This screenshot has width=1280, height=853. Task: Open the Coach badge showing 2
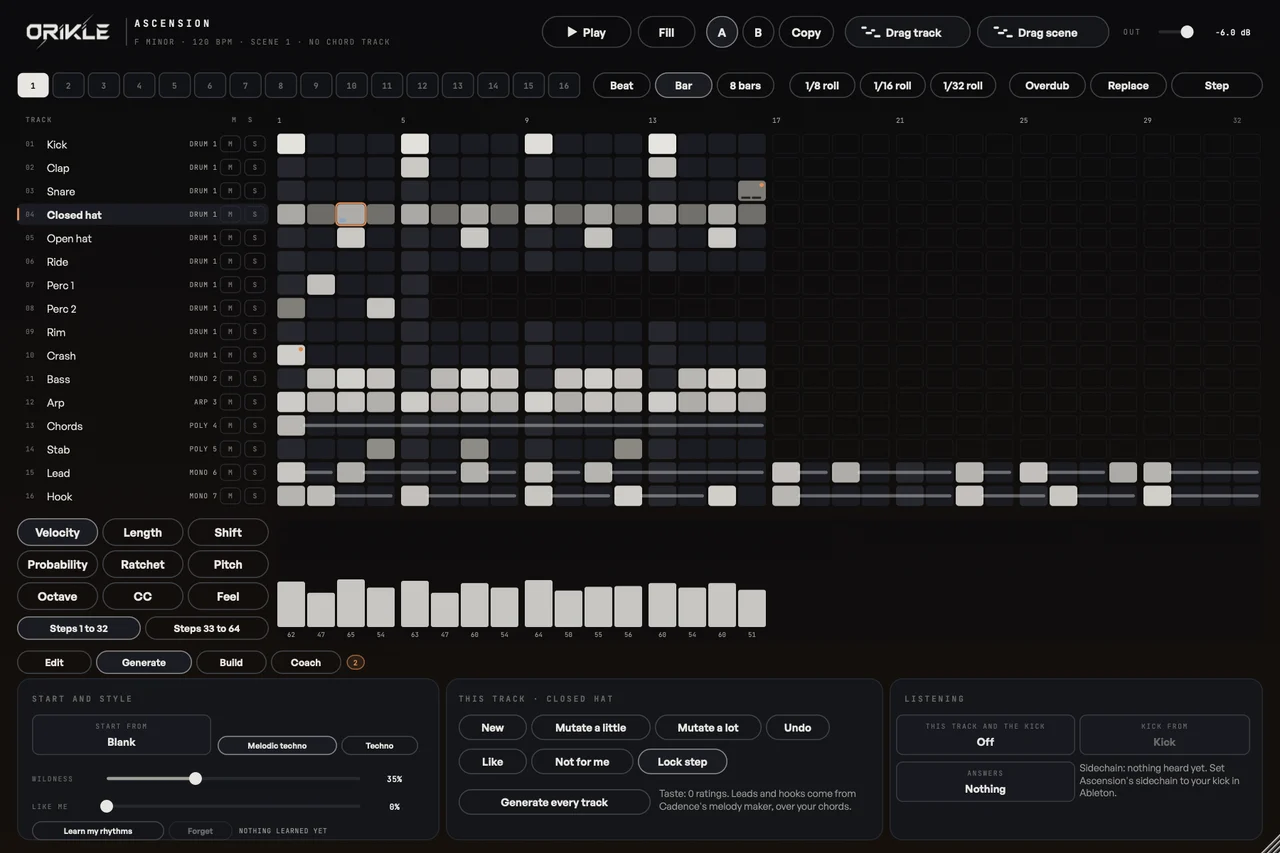pos(355,663)
